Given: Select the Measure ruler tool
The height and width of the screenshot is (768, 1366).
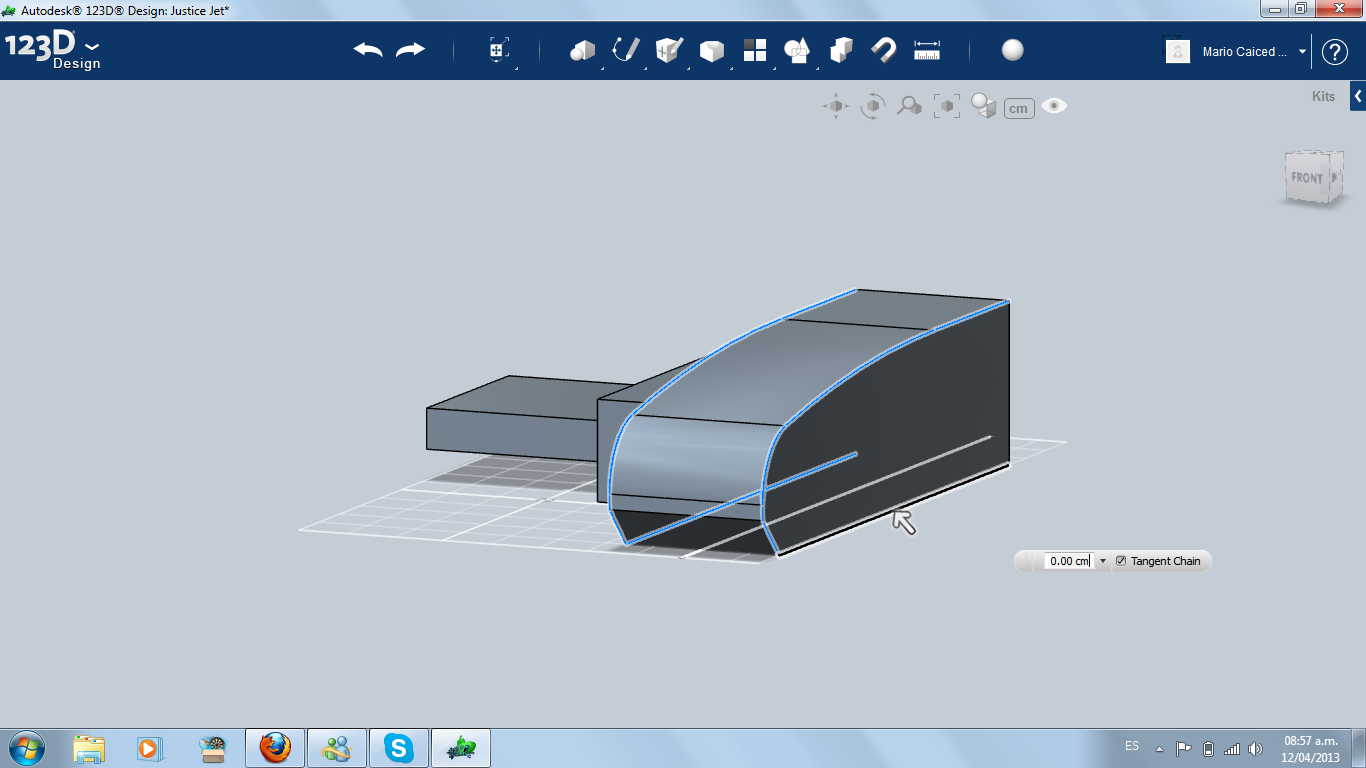Looking at the screenshot, I should pos(927,50).
